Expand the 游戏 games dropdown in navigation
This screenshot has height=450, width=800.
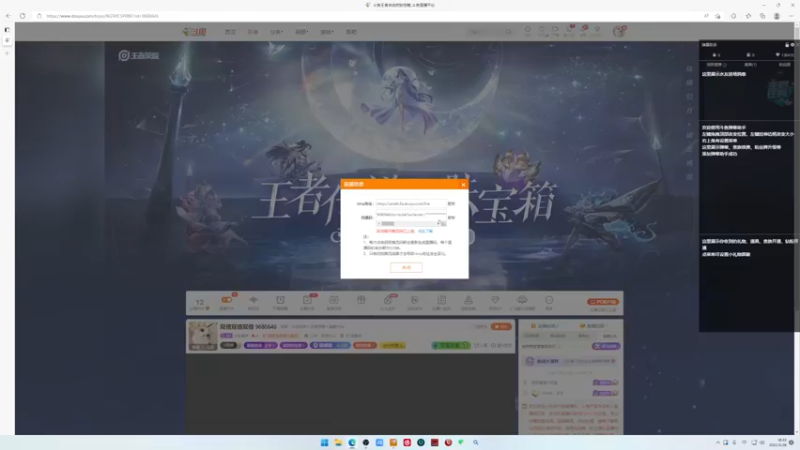tap(327, 32)
